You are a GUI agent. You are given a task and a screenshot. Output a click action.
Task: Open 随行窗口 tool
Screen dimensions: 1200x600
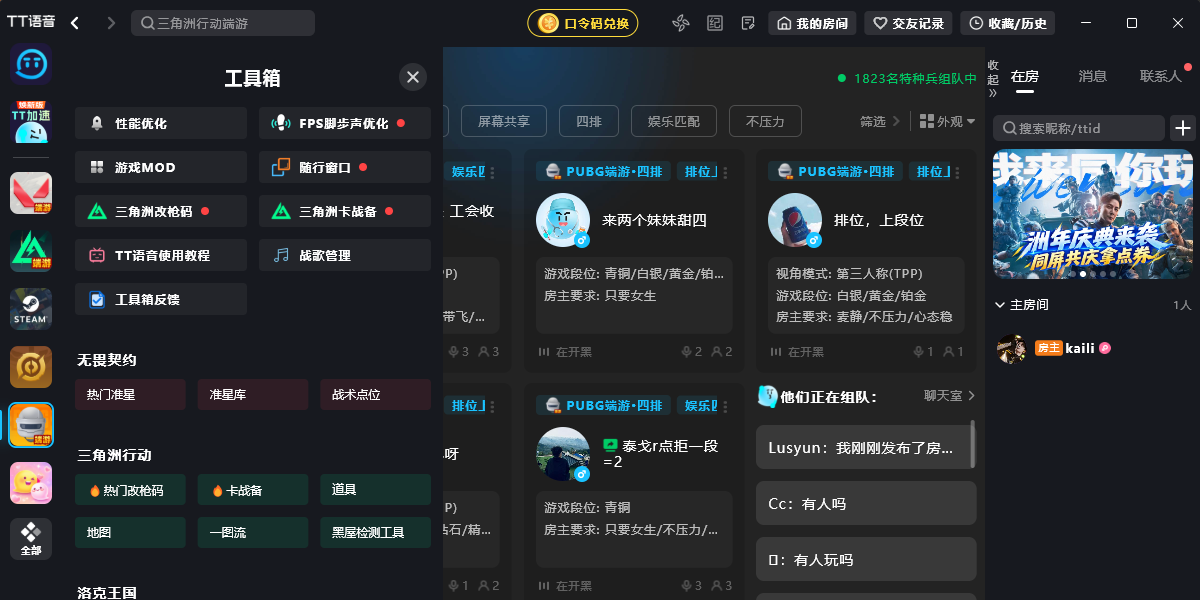tap(345, 167)
